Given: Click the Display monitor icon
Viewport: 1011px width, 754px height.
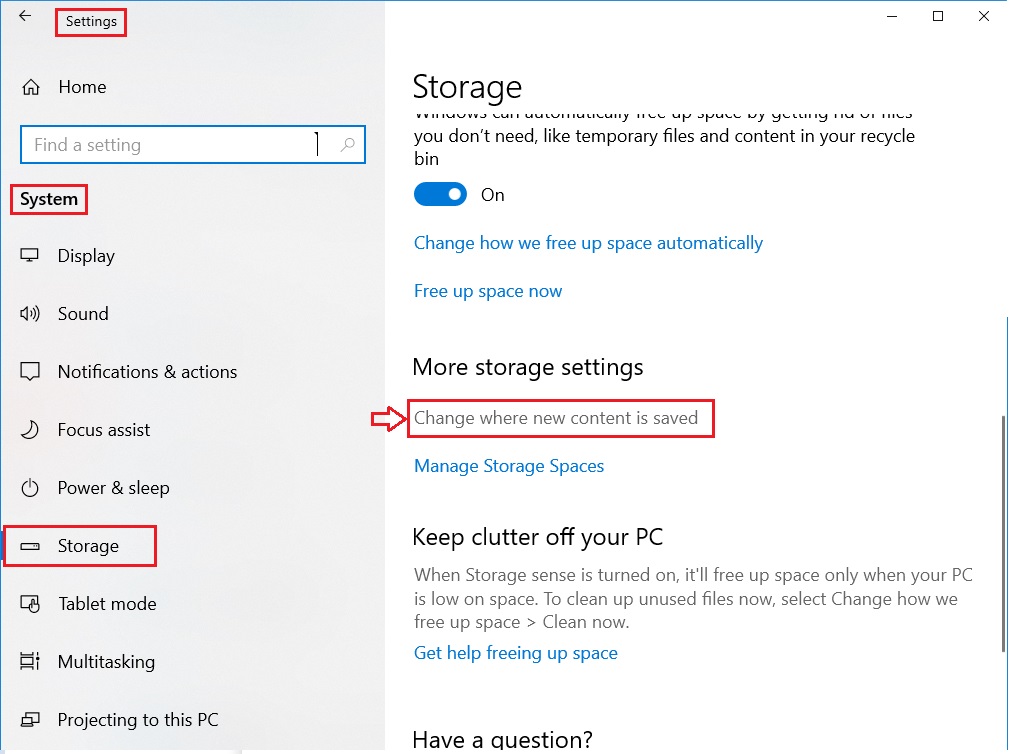Looking at the screenshot, I should [x=31, y=256].
